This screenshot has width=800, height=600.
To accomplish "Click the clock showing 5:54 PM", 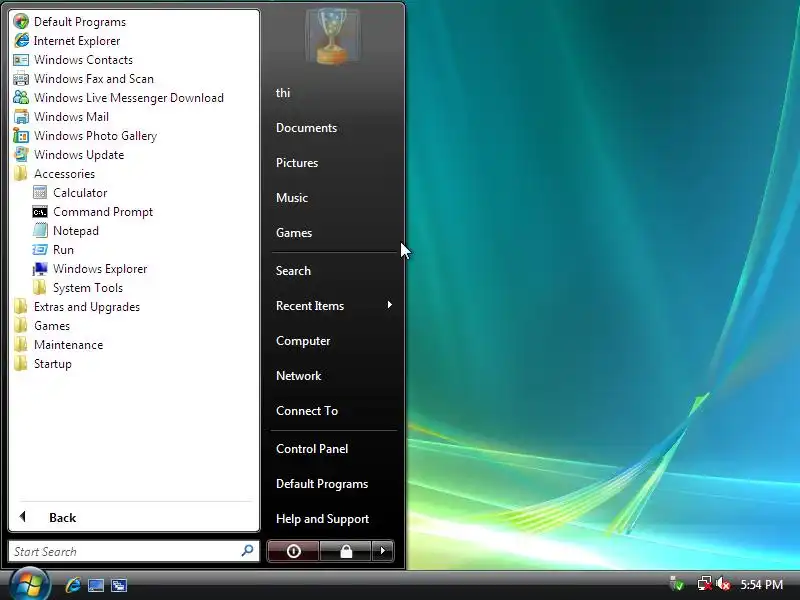I will tap(762, 584).
